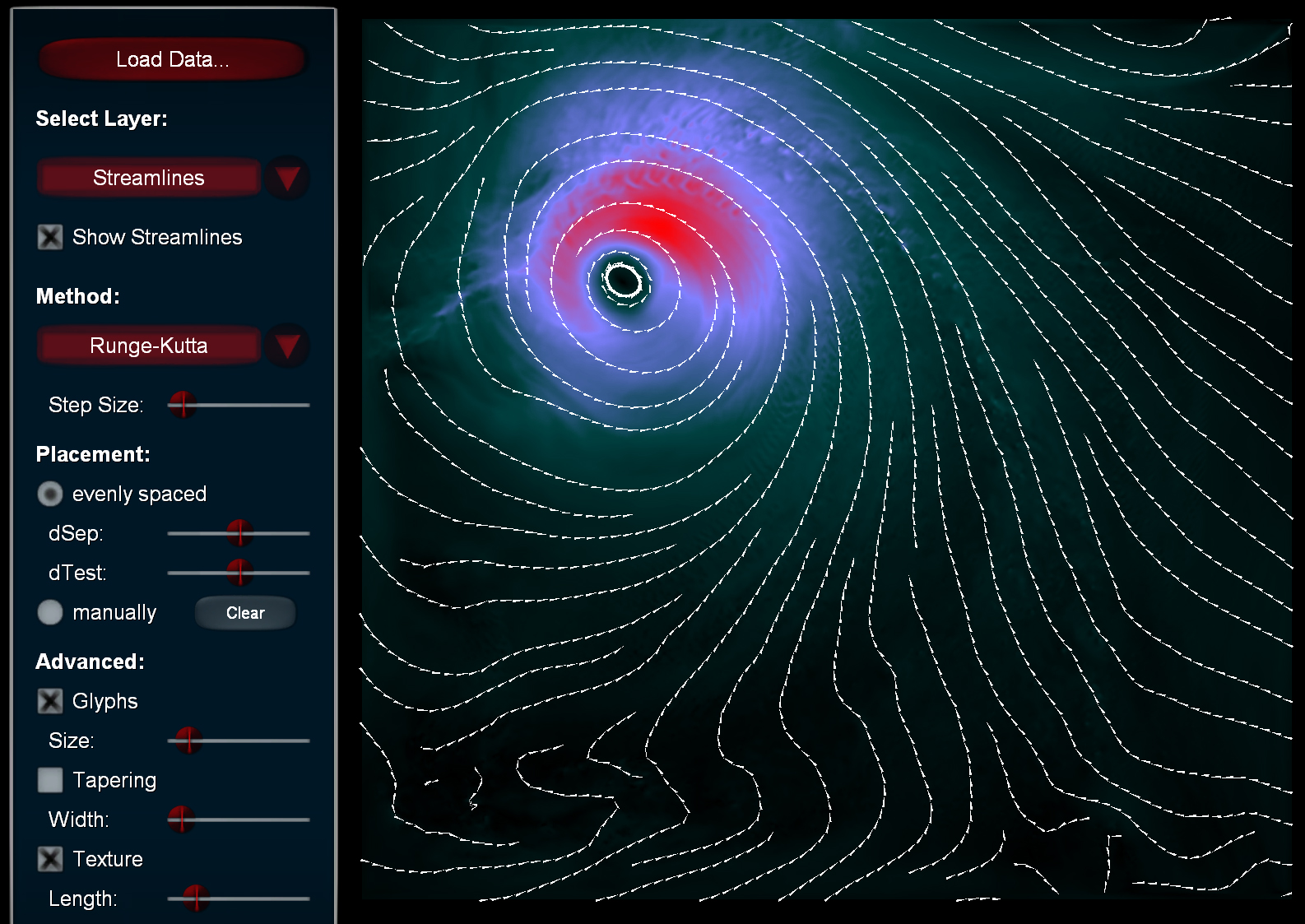This screenshot has width=1305, height=924.
Task: Open the Runge-Kutta method dropdown
Action: pos(149,346)
